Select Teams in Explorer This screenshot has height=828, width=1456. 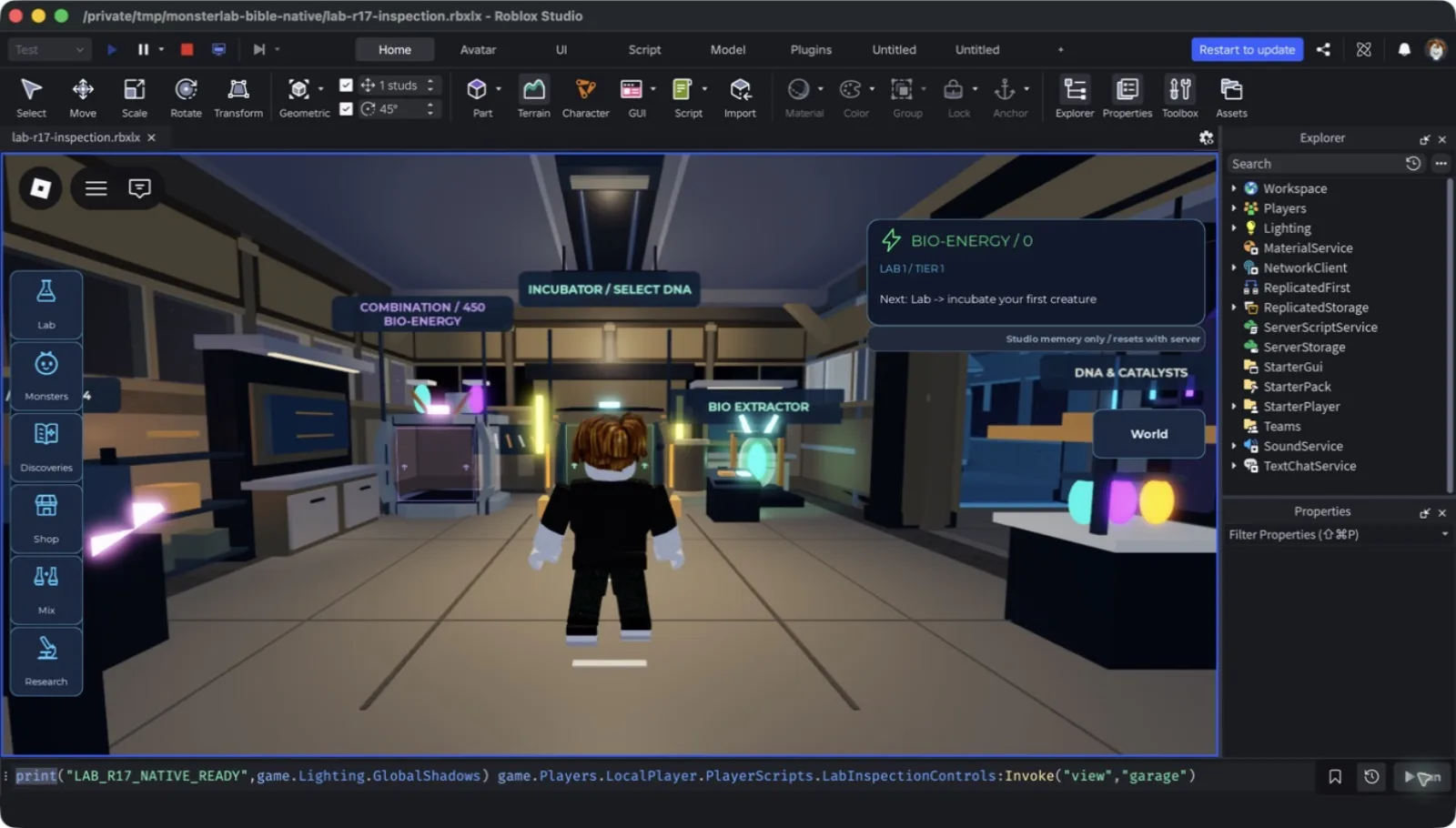coord(1281,426)
